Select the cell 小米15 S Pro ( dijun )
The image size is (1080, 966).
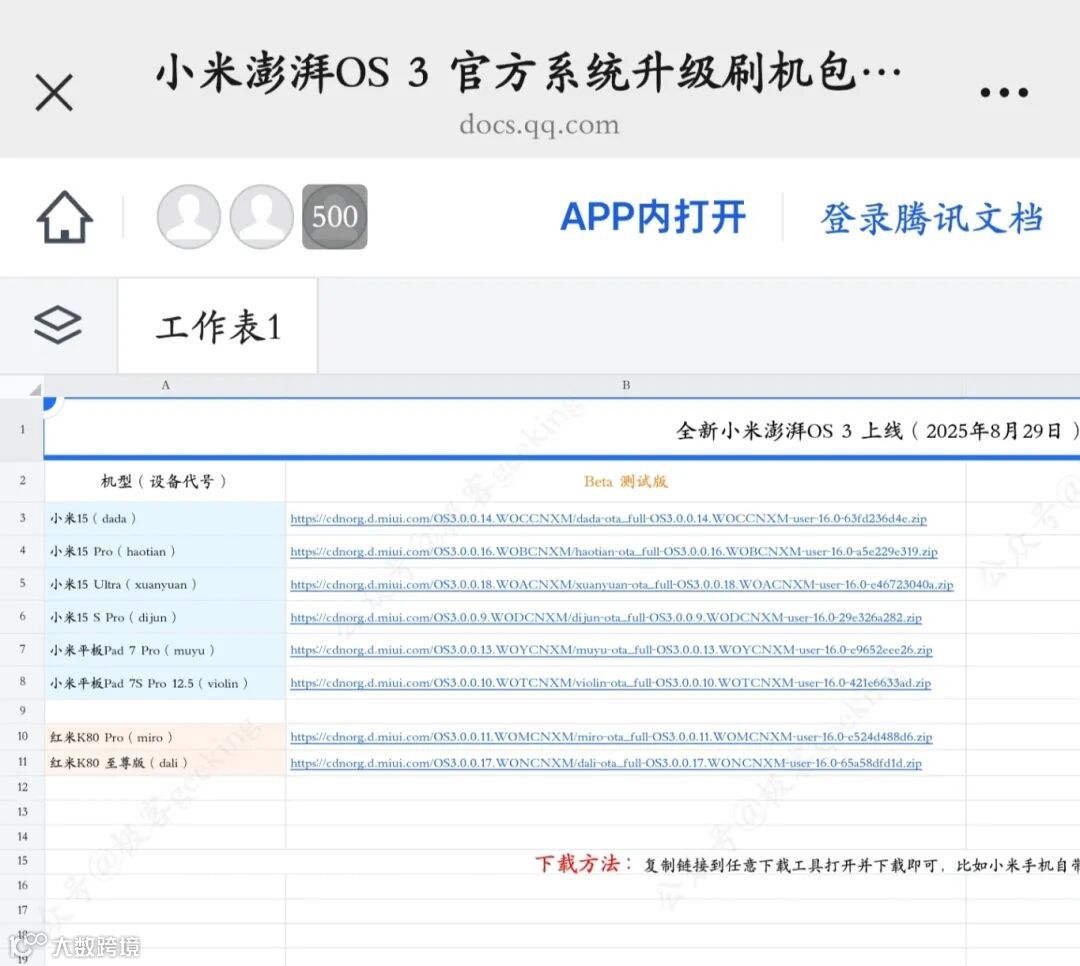(x=165, y=617)
